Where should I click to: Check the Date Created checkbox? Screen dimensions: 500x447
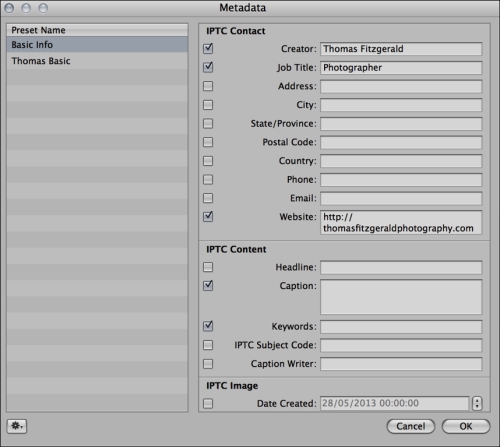[208, 403]
